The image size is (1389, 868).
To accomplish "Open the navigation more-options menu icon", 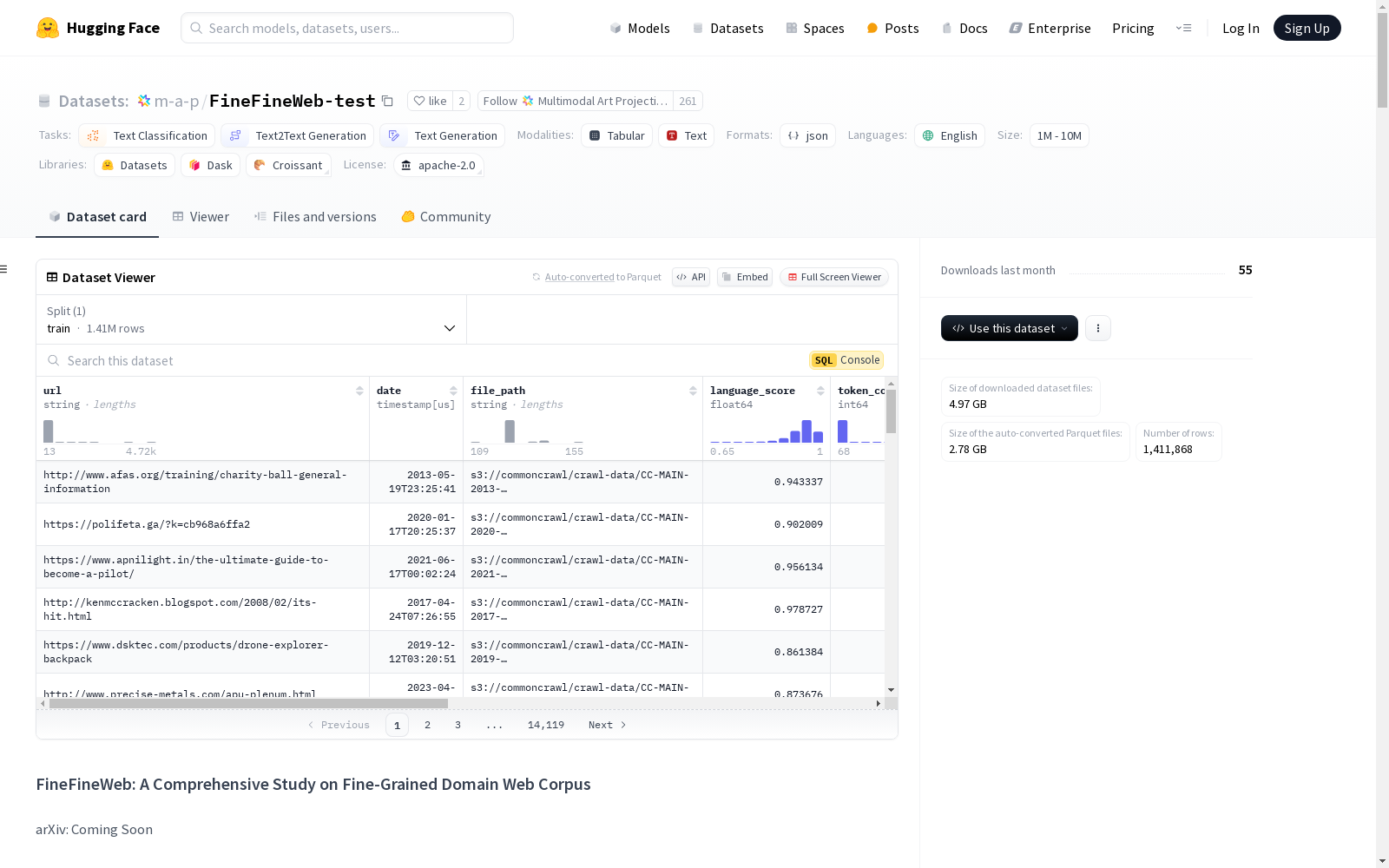I will click(x=1183, y=28).
